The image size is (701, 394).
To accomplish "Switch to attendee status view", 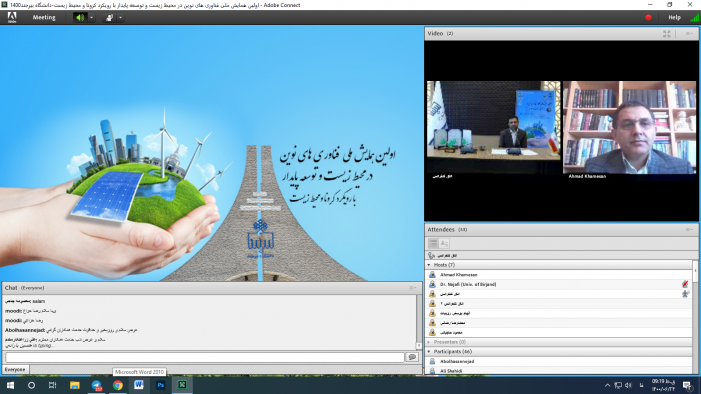I will click(x=444, y=243).
